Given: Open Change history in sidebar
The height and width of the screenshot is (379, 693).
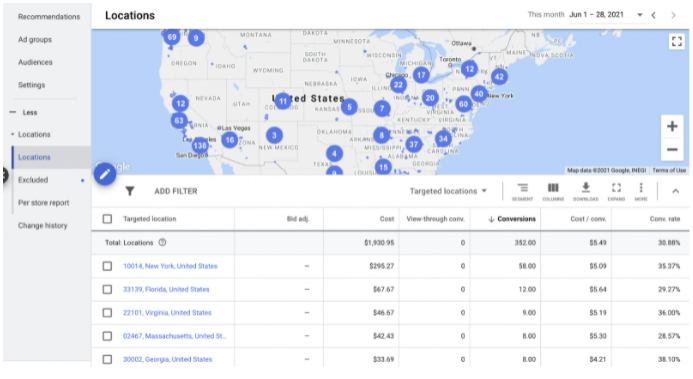Looking at the screenshot, I should [43, 225].
